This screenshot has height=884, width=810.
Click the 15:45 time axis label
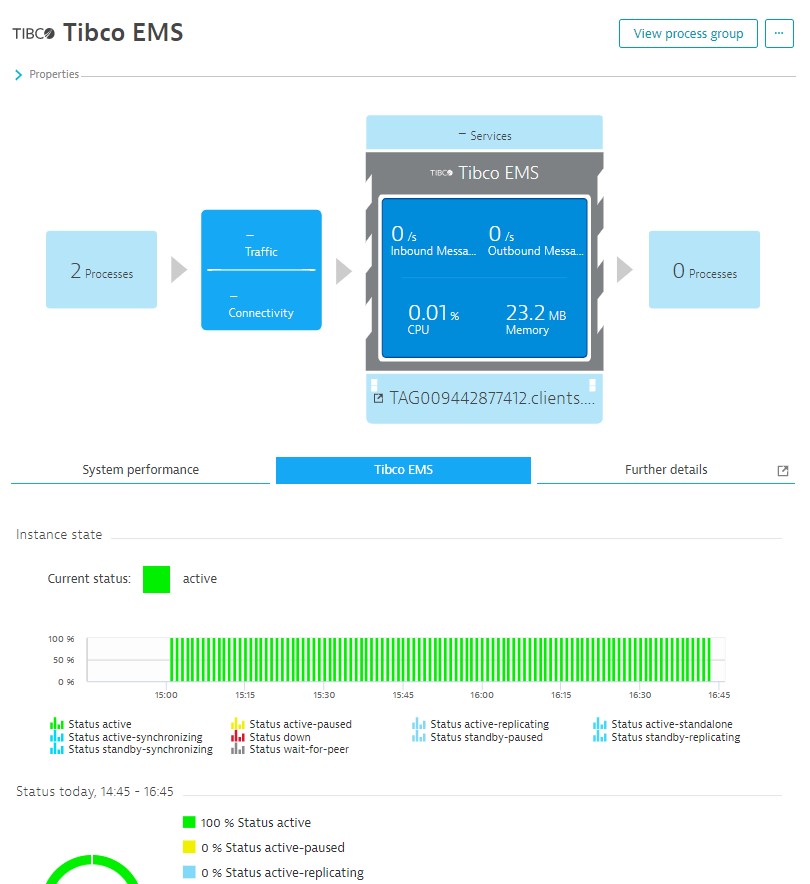click(x=403, y=695)
